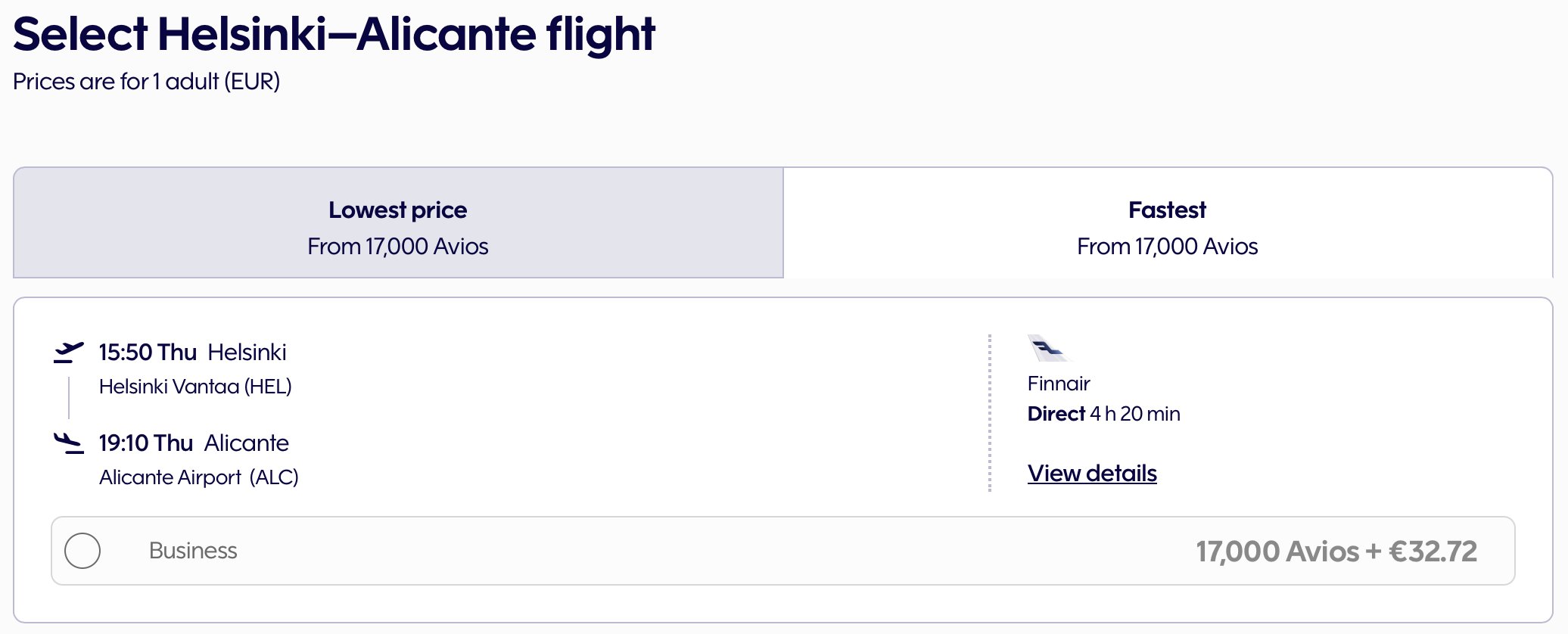Click the Select Helsinki–Alicante flight heading
Image resolution: width=1568 pixels, height=634 pixels.
tap(334, 34)
